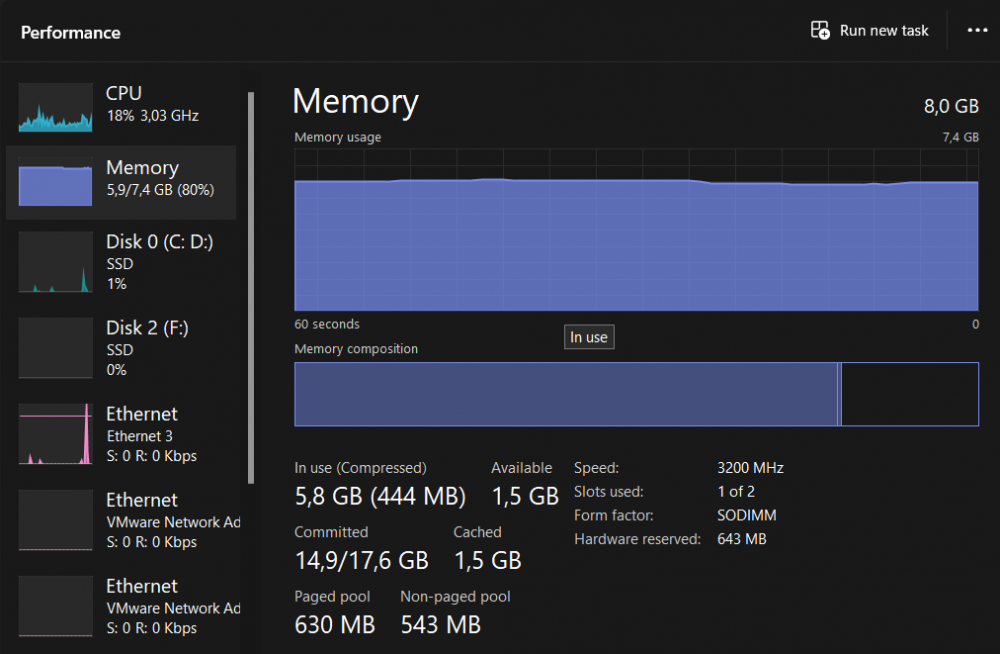Click the Run new task label
This screenshot has width=1000, height=654.
pos(884,31)
